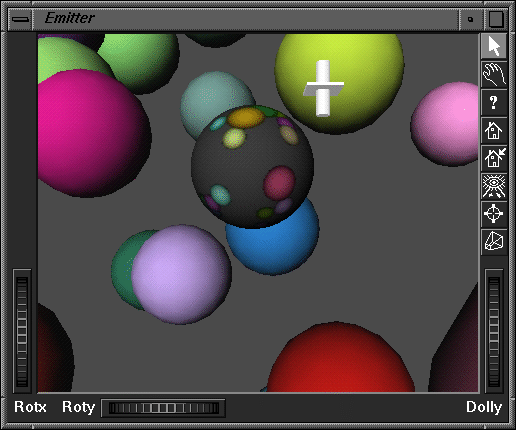Toggle the perspective camera icon

[494, 242]
